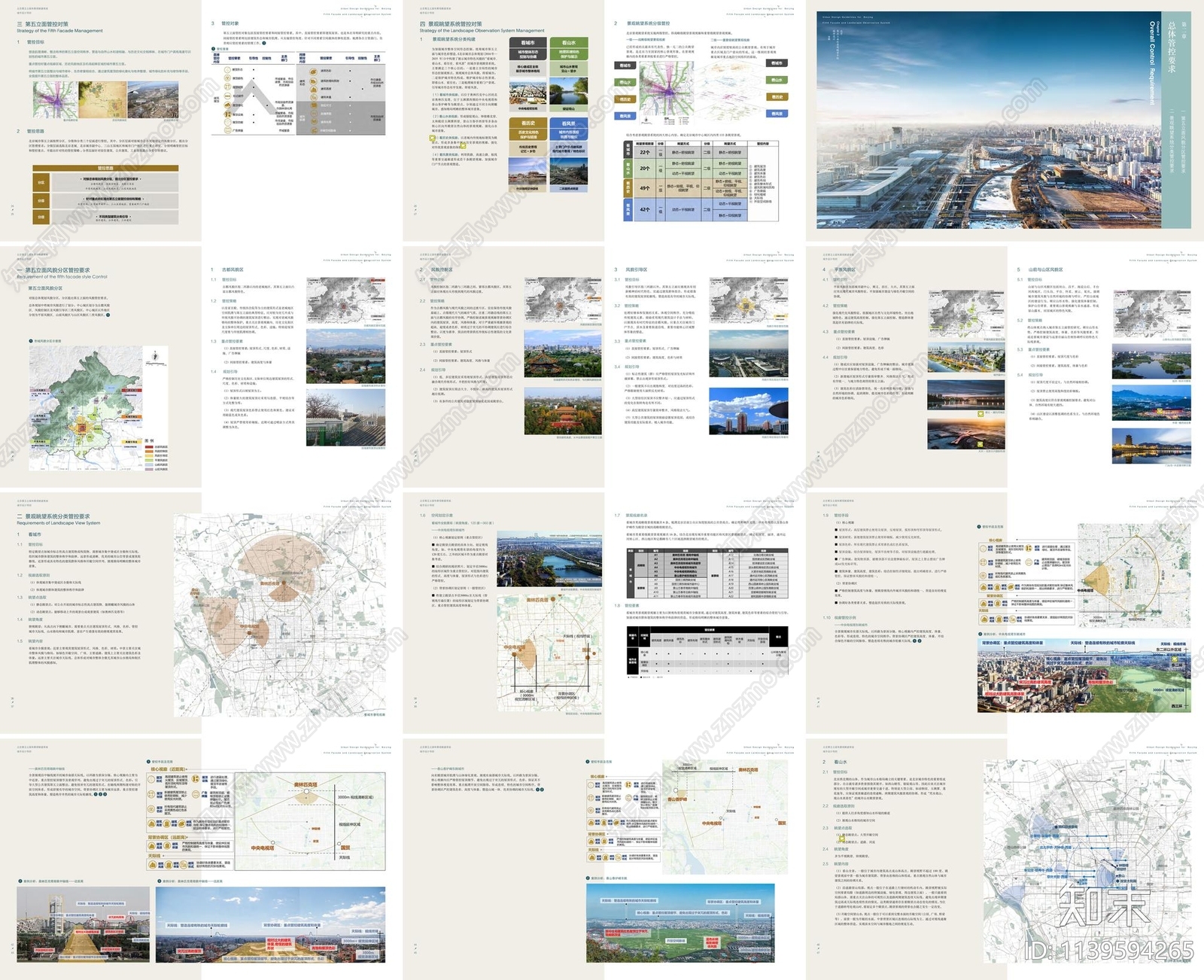The width and height of the screenshot is (1204, 980).
Task: Click the 图例 legend title on zoning map
Action: tap(149, 440)
